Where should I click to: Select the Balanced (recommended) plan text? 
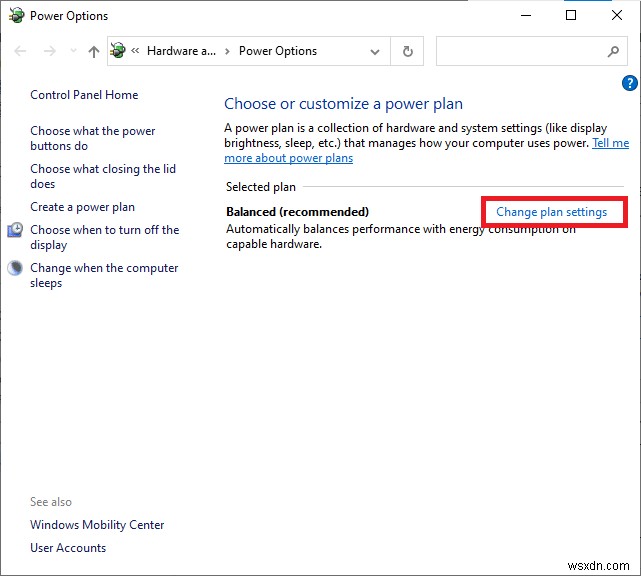point(297,212)
